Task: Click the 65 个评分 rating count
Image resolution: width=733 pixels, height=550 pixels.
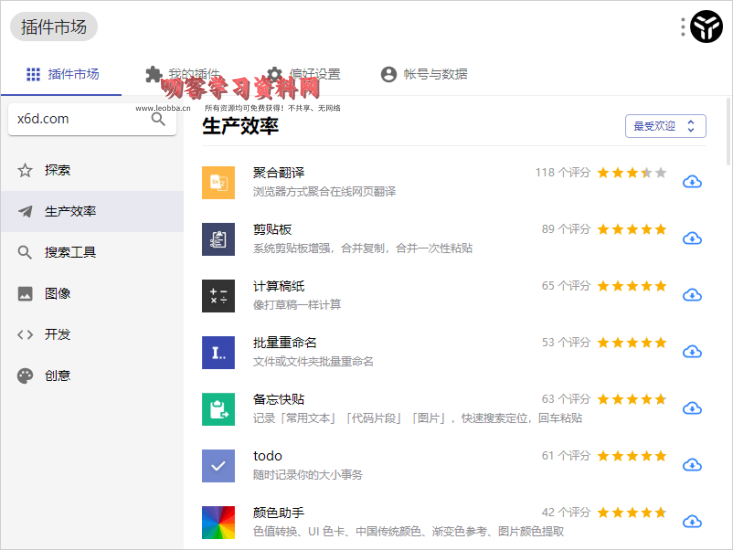Action: (566, 286)
